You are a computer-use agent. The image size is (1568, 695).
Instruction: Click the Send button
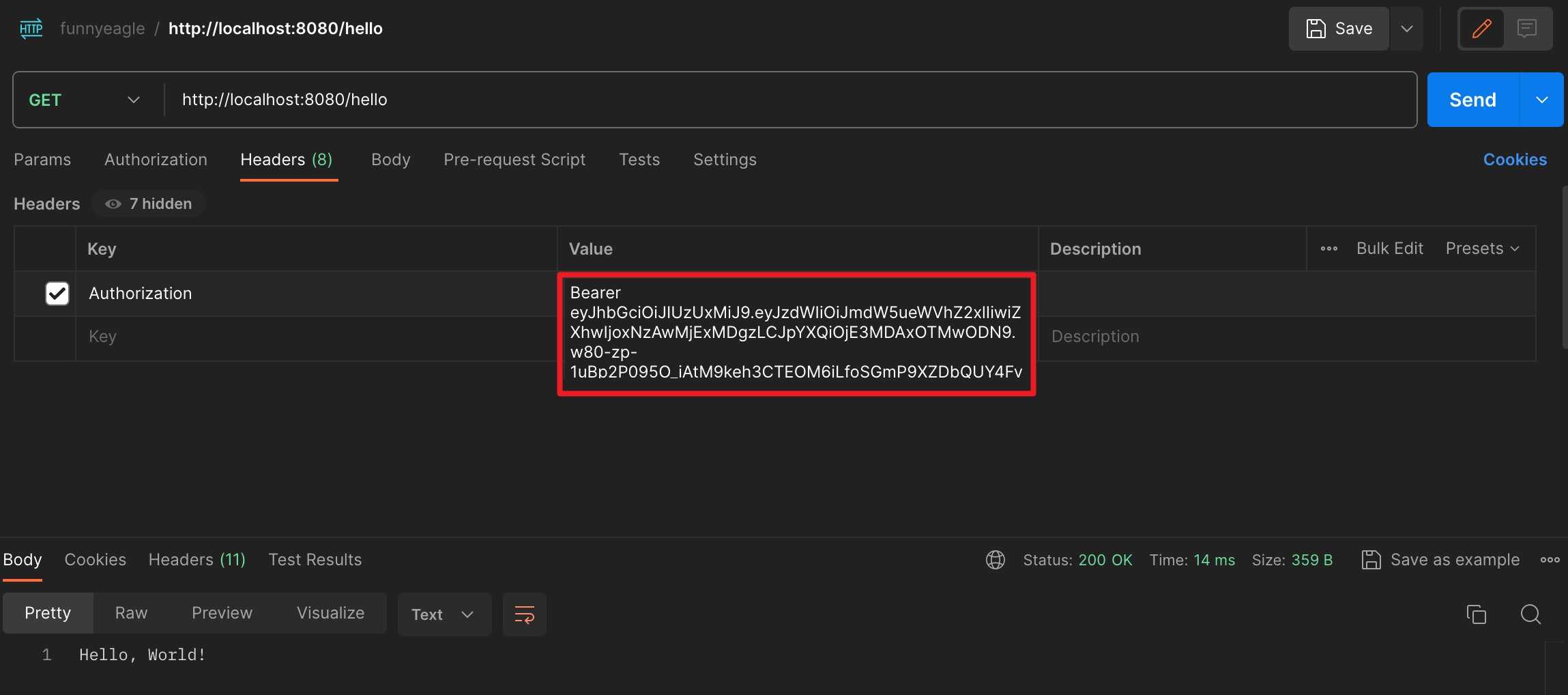pyautogui.click(x=1472, y=100)
